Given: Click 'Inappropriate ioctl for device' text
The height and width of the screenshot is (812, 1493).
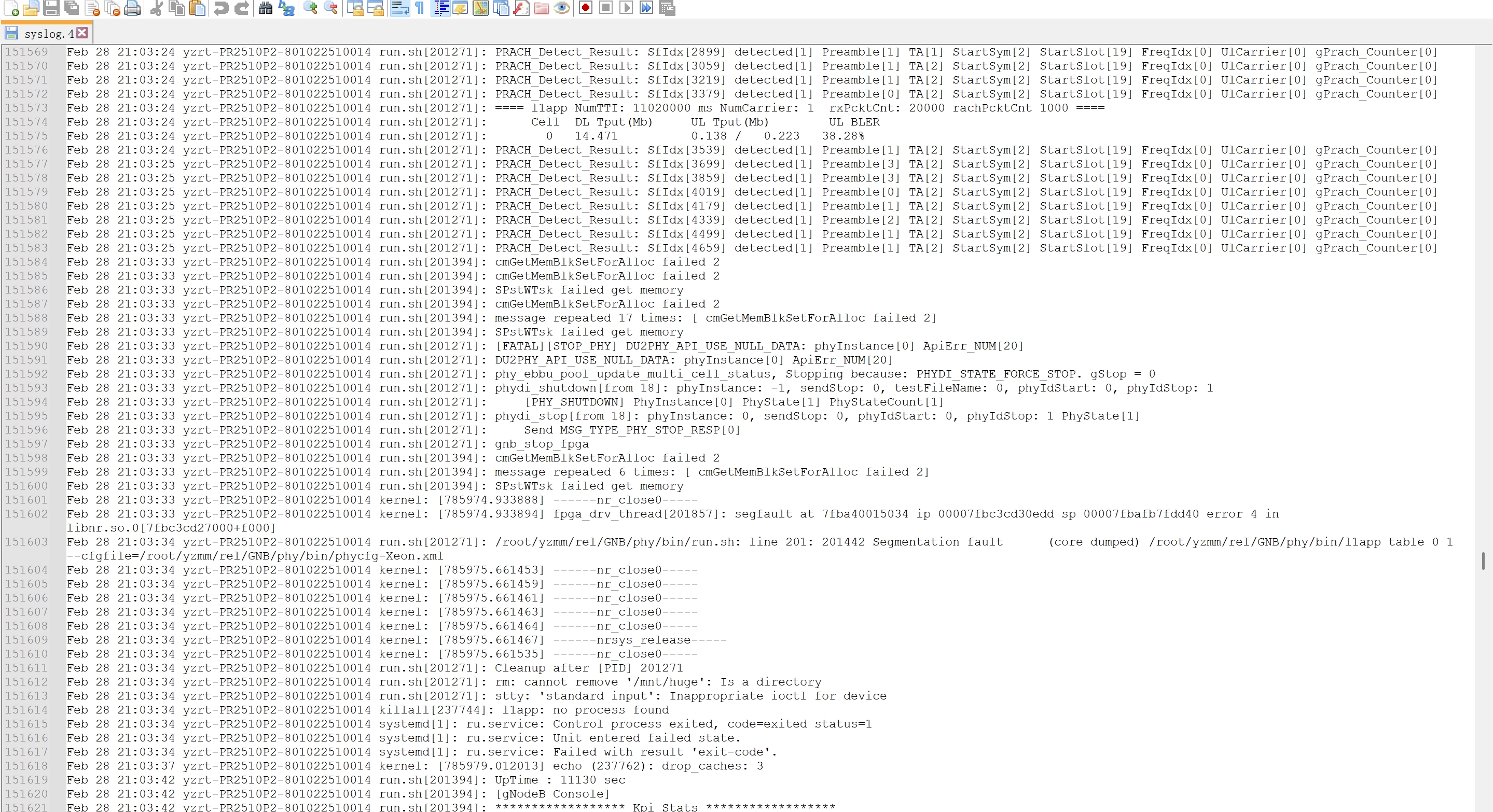Looking at the screenshot, I should tap(778, 695).
